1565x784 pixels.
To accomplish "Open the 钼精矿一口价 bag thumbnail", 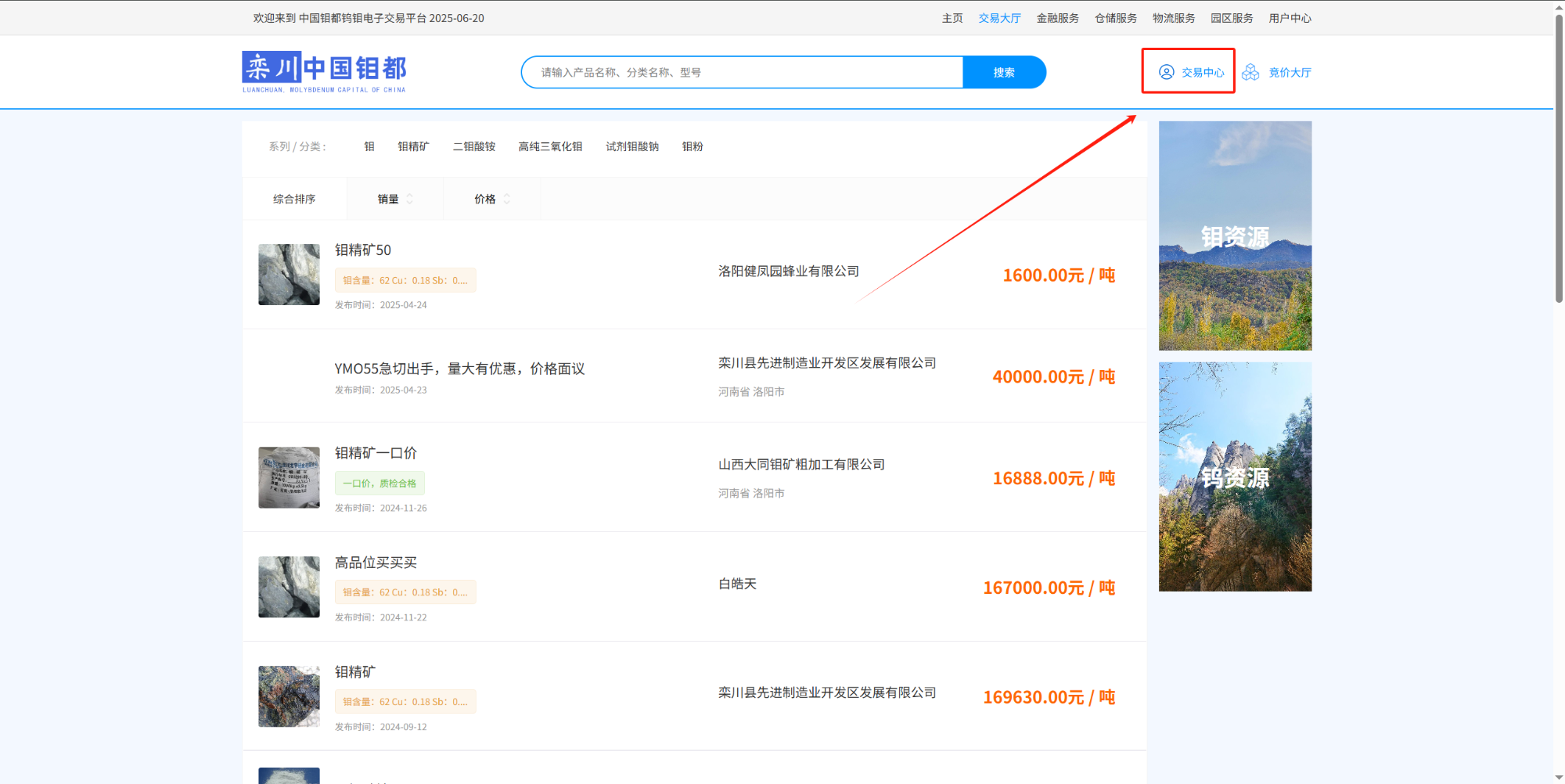I will [x=289, y=477].
